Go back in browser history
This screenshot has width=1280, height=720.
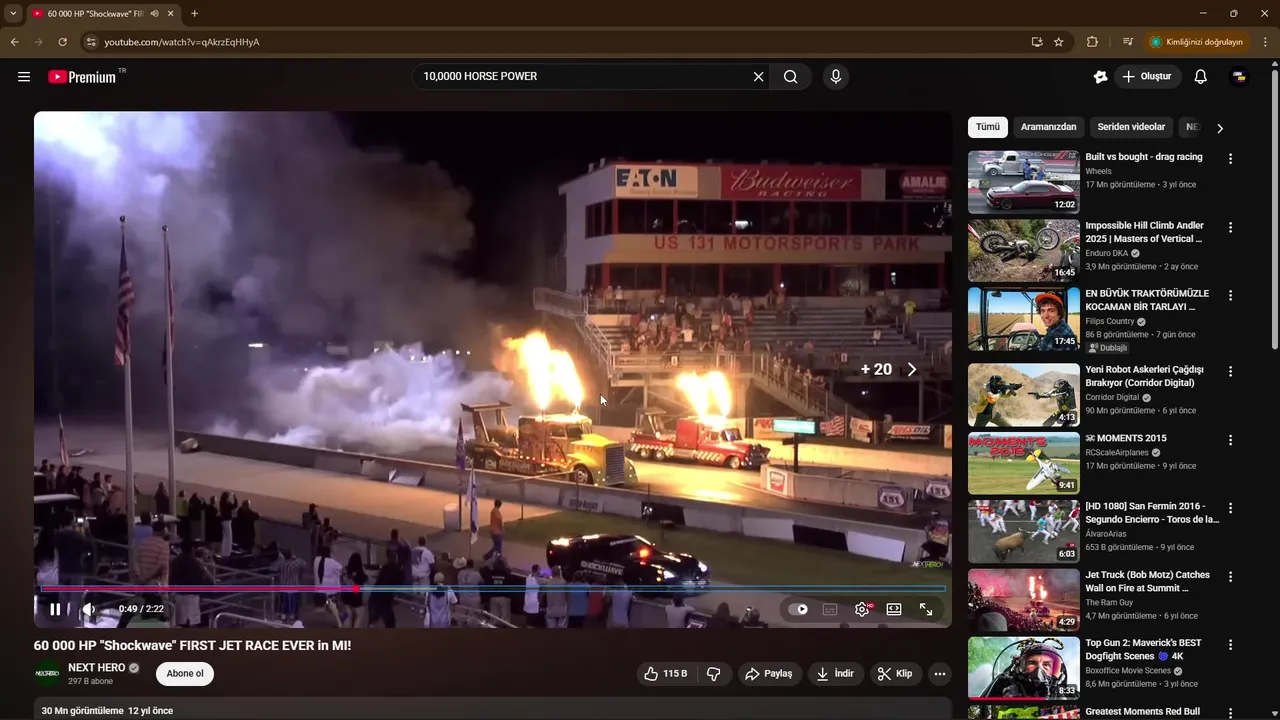tap(14, 42)
